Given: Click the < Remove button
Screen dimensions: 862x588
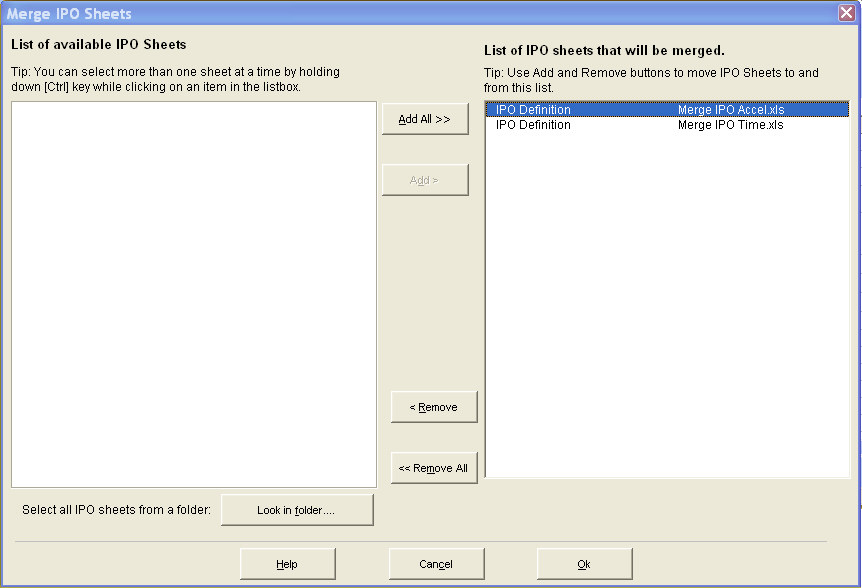Looking at the screenshot, I should (434, 406).
